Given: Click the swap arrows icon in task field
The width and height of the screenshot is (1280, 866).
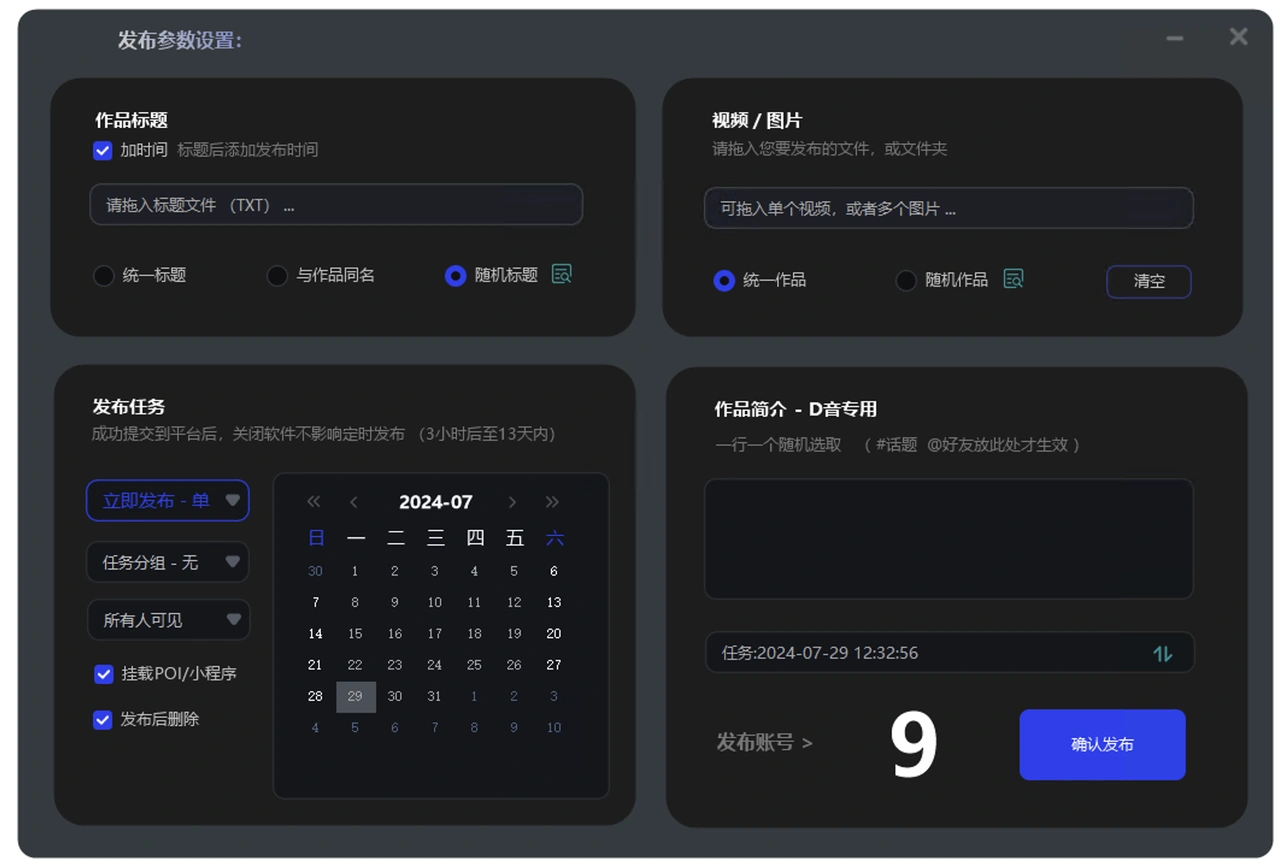Looking at the screenshot, I should tap(1162, 653).
